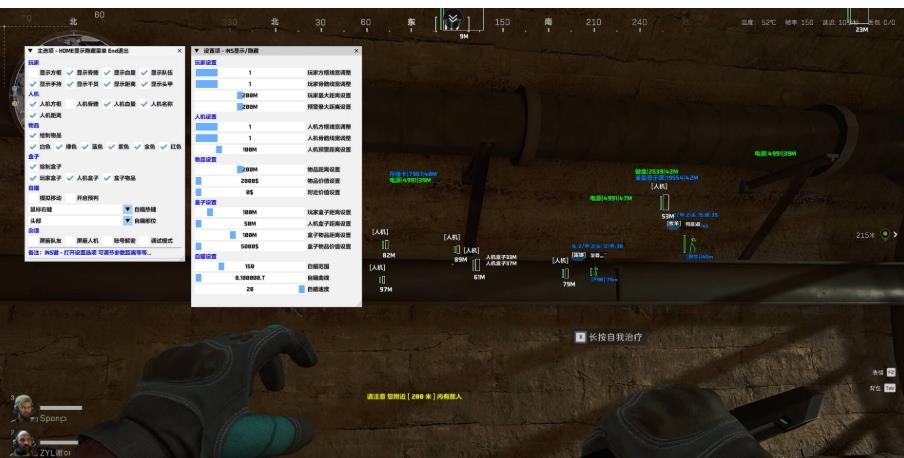The width and height of the screenshot is (904, 458).
Task: Toggle the 人机距离 checkbox
Action: (32, 115)
